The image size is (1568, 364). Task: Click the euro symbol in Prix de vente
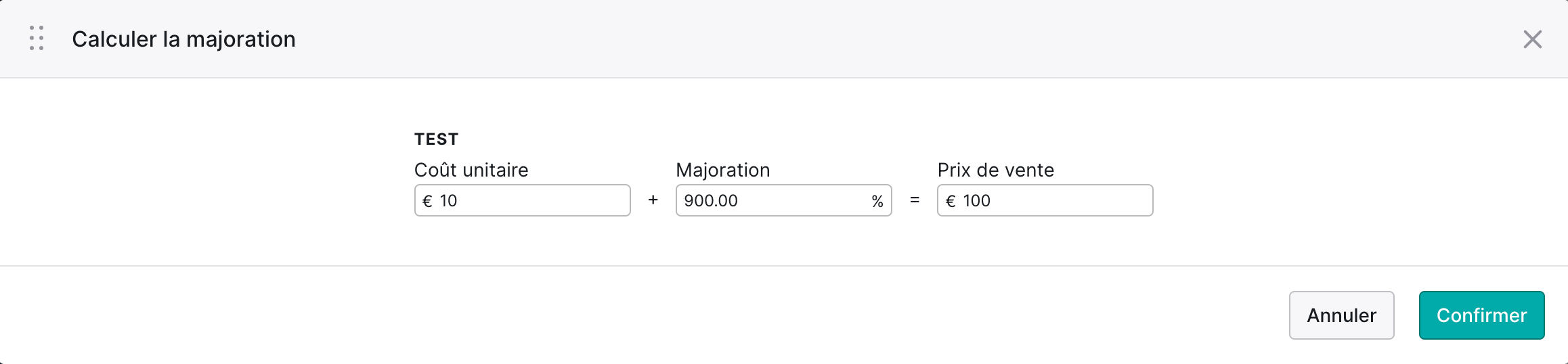(x=951, y=201)
